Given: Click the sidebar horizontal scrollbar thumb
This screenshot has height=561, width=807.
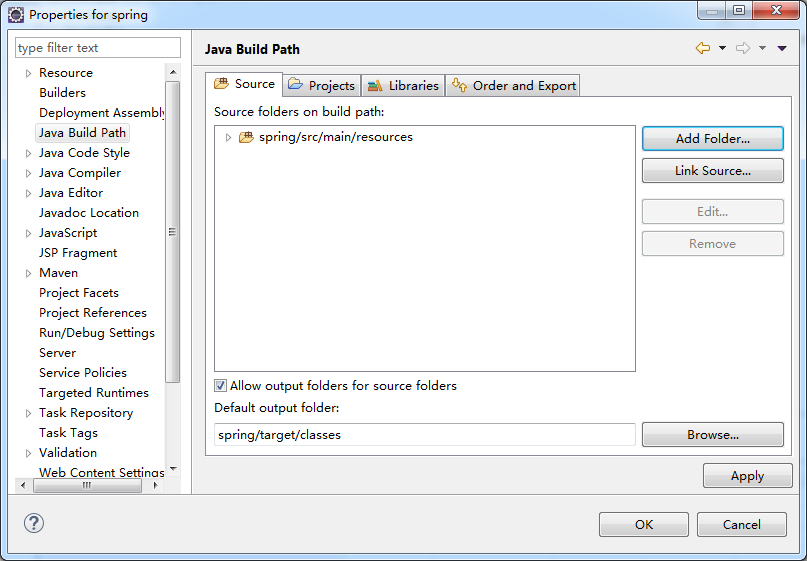Looking at the screenshot, I should pyautogui.click(x=87, y=485).
